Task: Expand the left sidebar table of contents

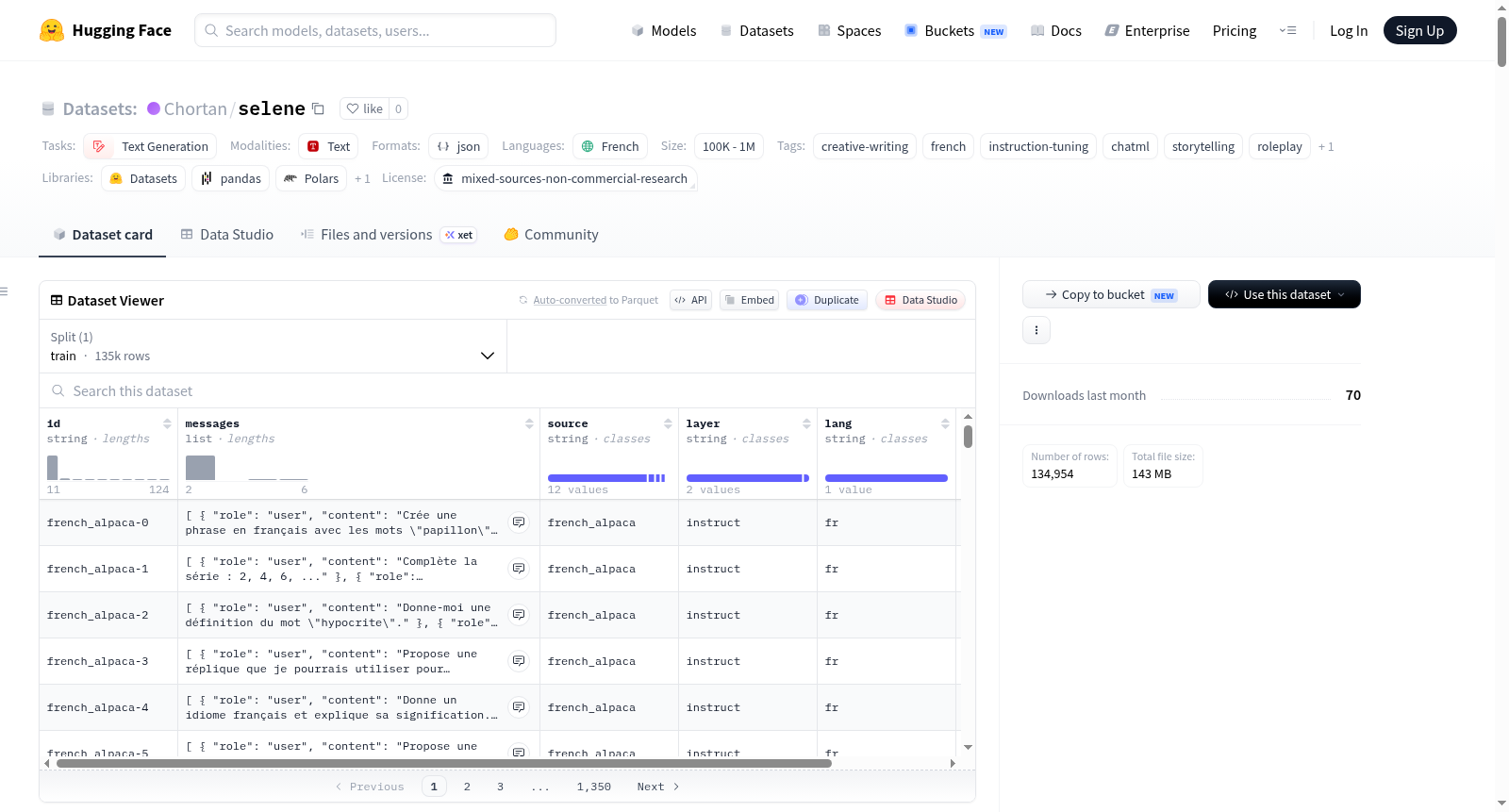Action: [5, 291]
